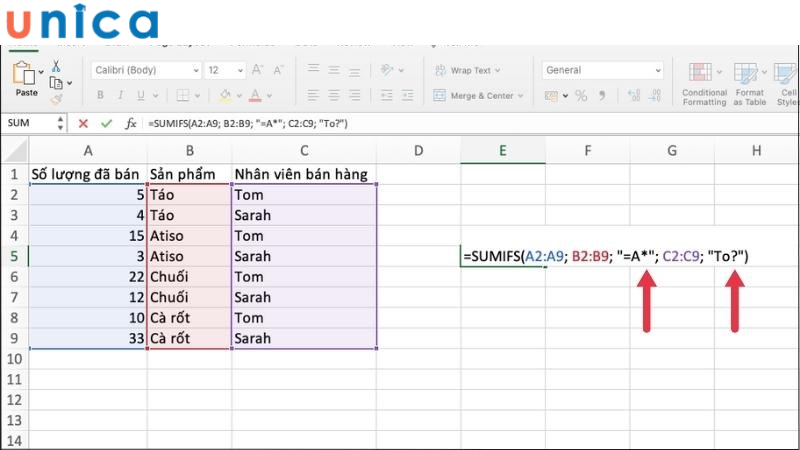Expand the Wrap Text arrow
Image resolution: width=800 pixels, height=450 pixels.
coord(497,70)
